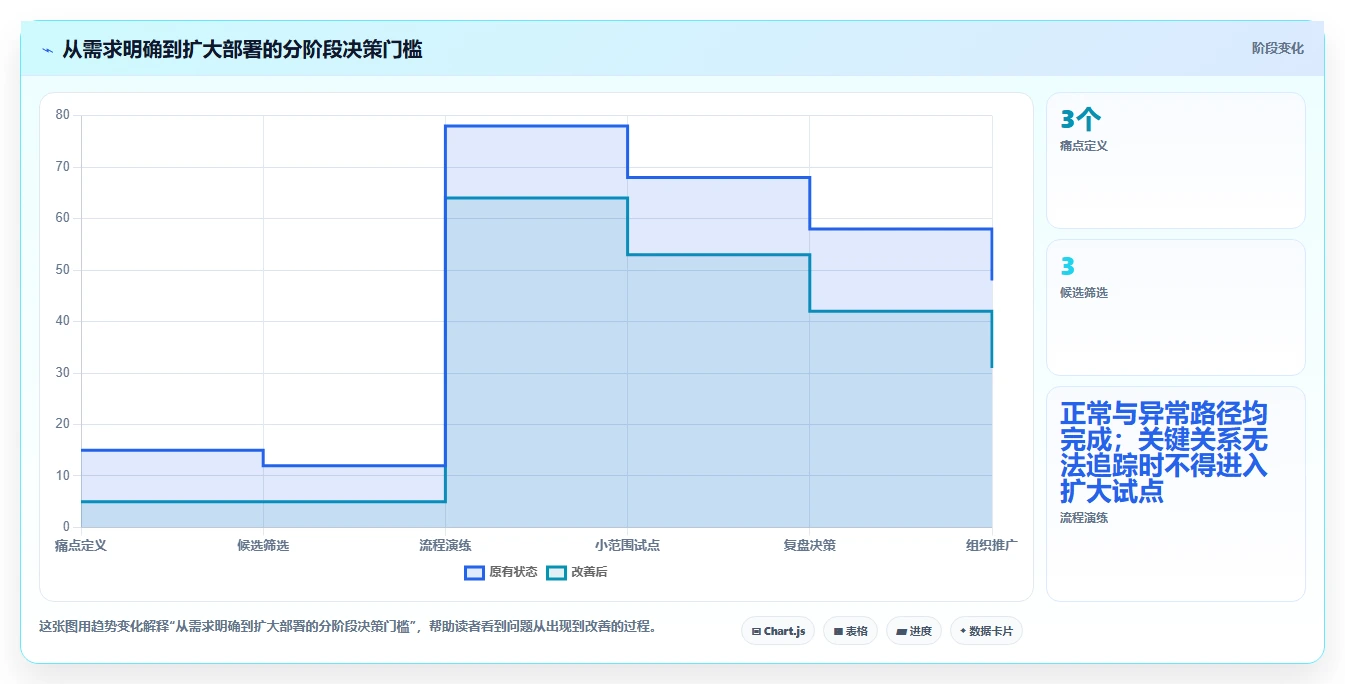
Task: Toggle the 改善后 legend entry
Action: [x=576, y=572]
